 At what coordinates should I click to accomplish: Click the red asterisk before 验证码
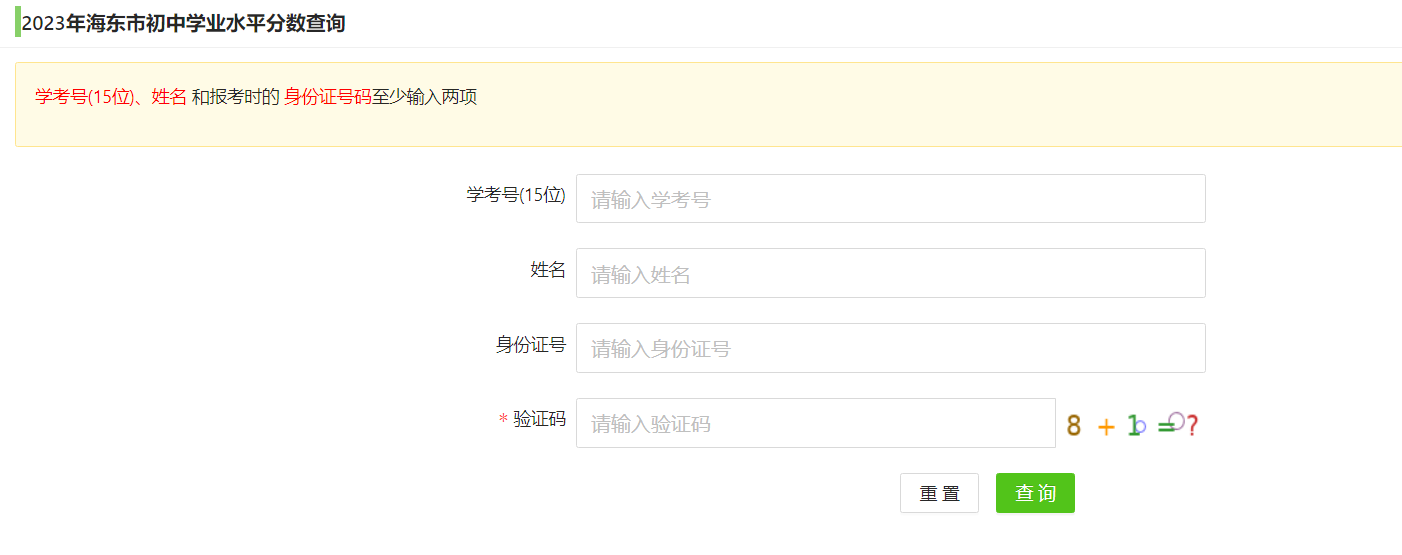(x=503, y=420)
